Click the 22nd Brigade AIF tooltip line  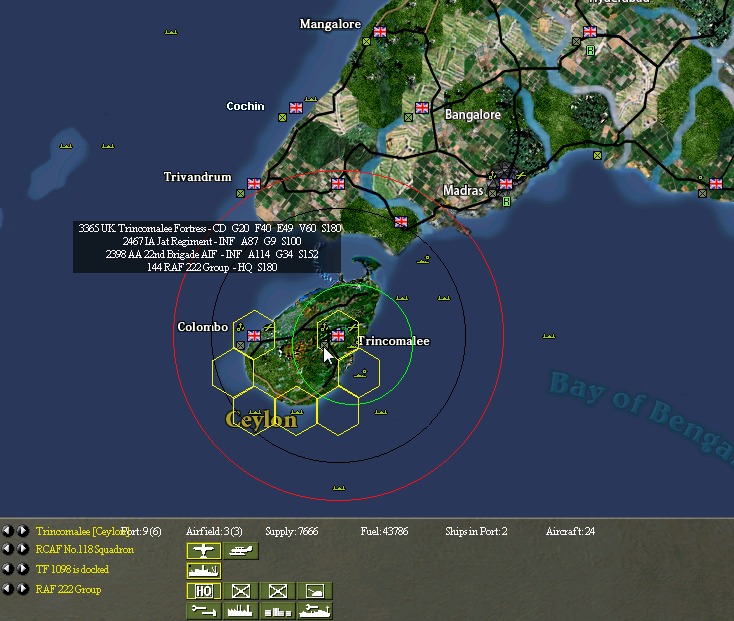coord(212,255)
